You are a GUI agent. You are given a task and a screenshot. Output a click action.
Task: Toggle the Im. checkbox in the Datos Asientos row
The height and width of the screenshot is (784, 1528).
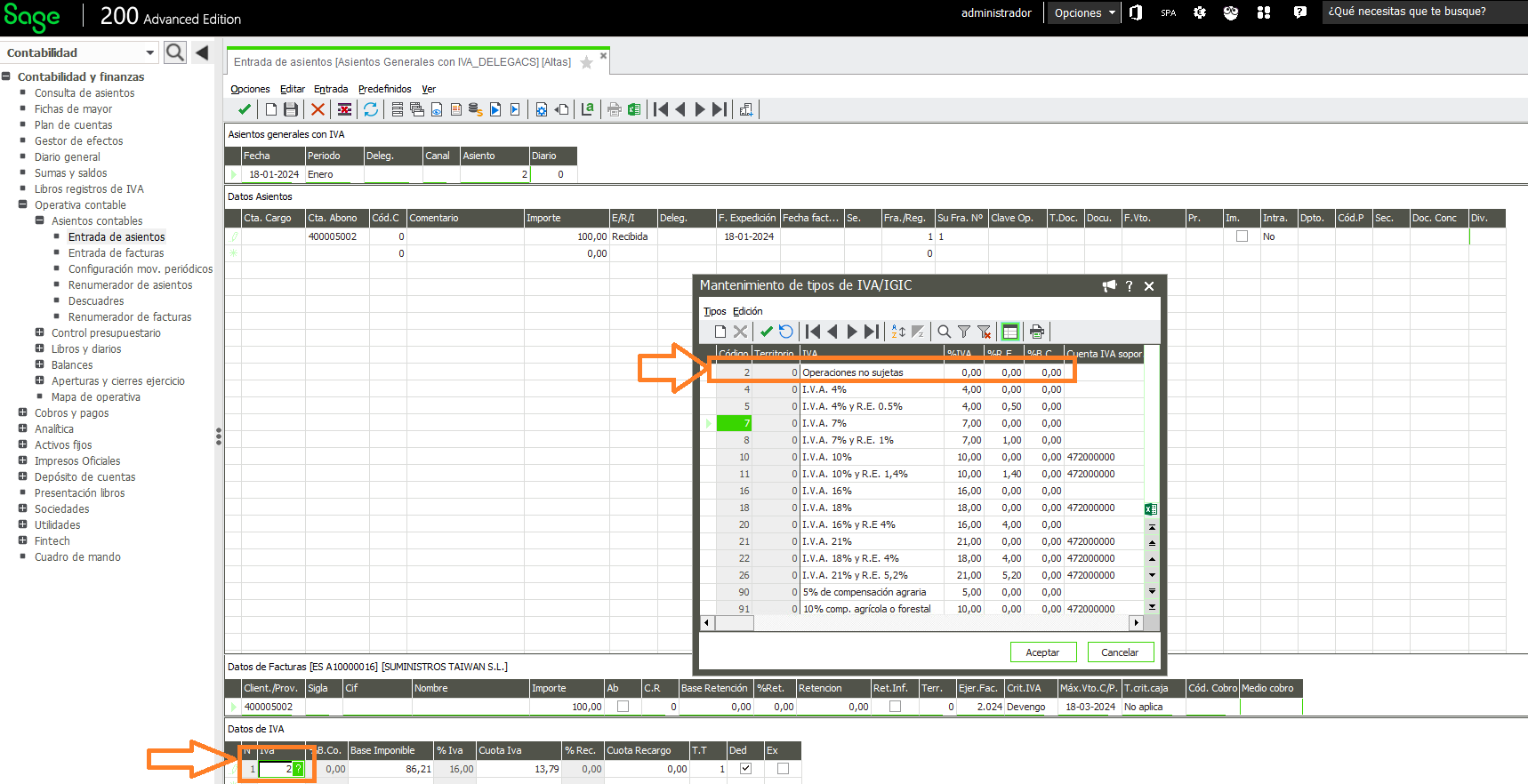pos(1243,236)
